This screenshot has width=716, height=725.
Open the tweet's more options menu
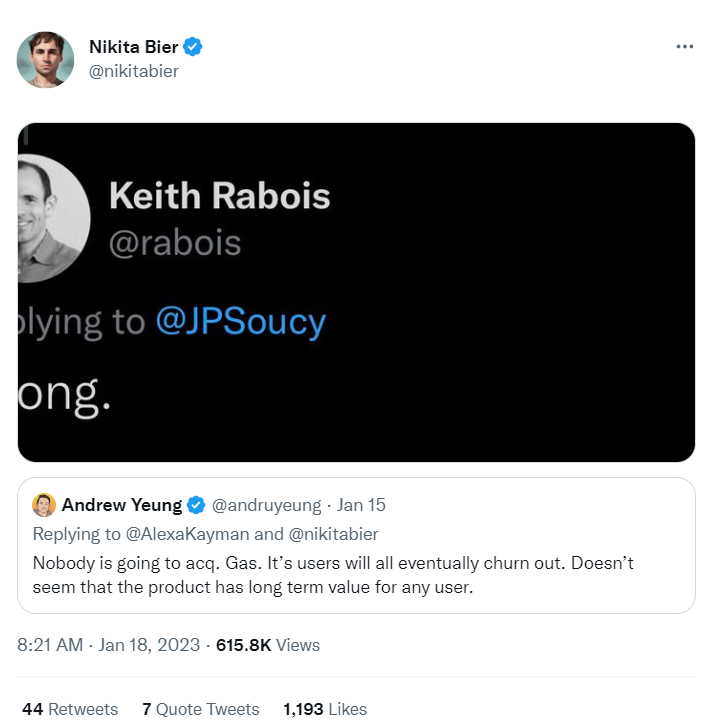click(x=684, y=47)
